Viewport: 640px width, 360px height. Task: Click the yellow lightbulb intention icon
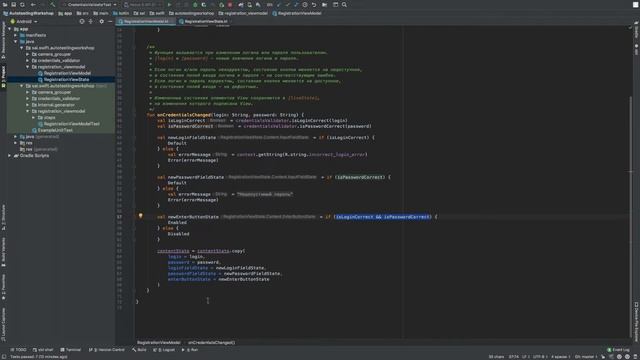click(140, 216)
